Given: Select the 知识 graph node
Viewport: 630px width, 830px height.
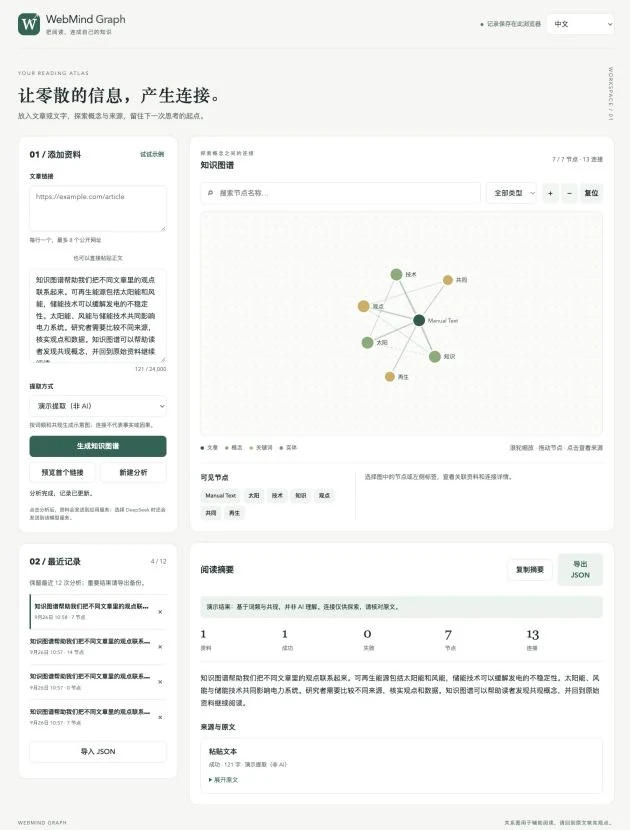Looking at the screenshot, I should (435, 356).
